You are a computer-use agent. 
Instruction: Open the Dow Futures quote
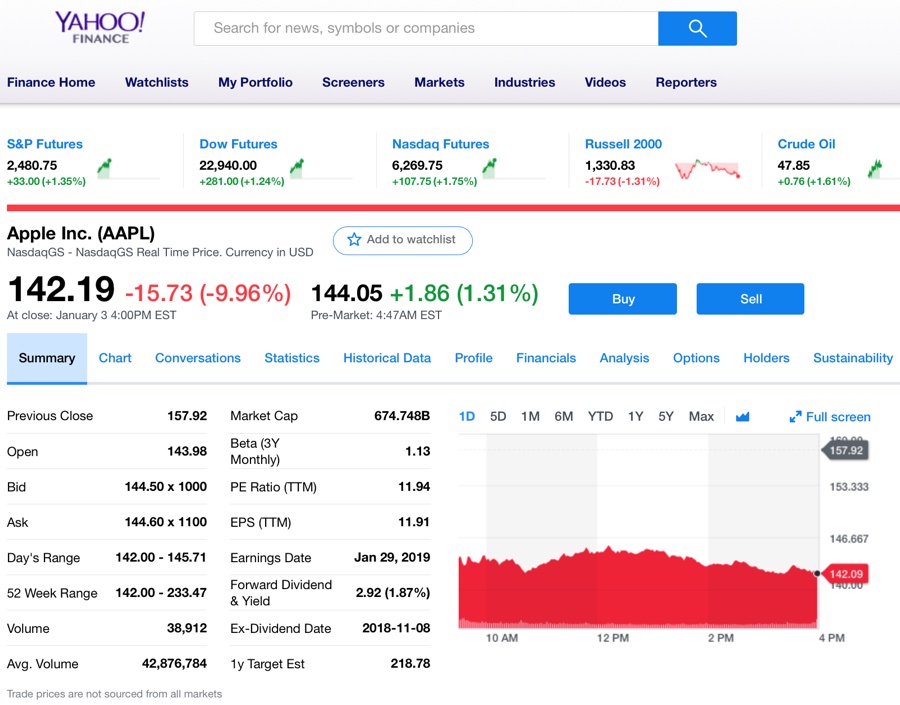[x=237, y=143]
